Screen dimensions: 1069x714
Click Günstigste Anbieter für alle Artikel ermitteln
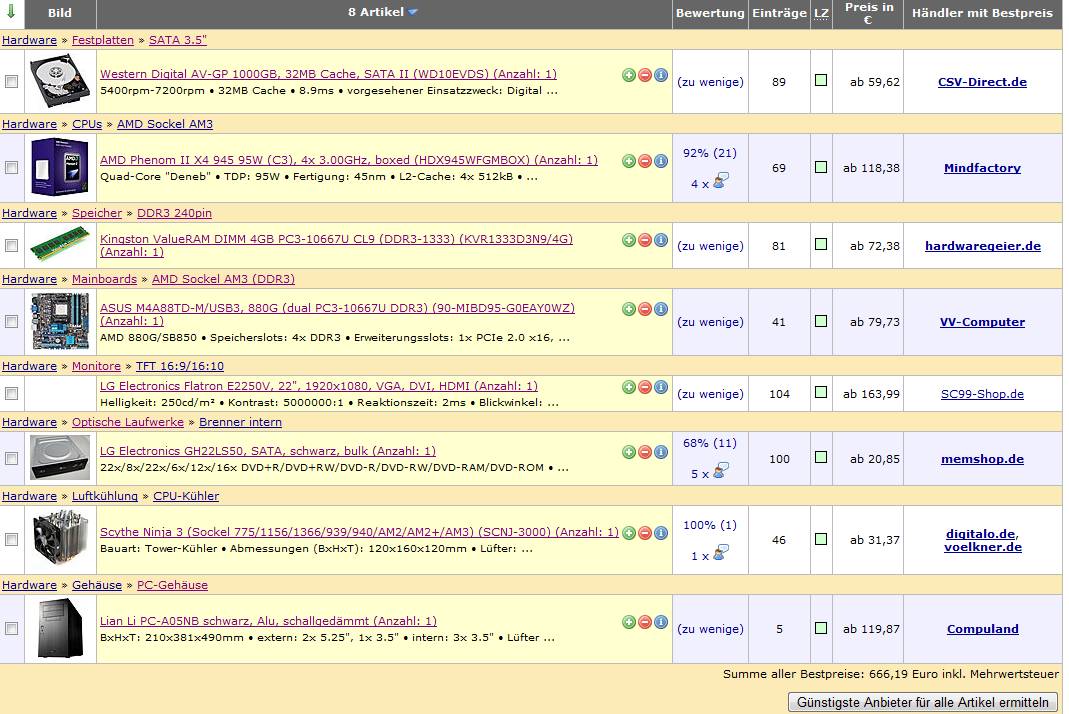coord(922,702)
